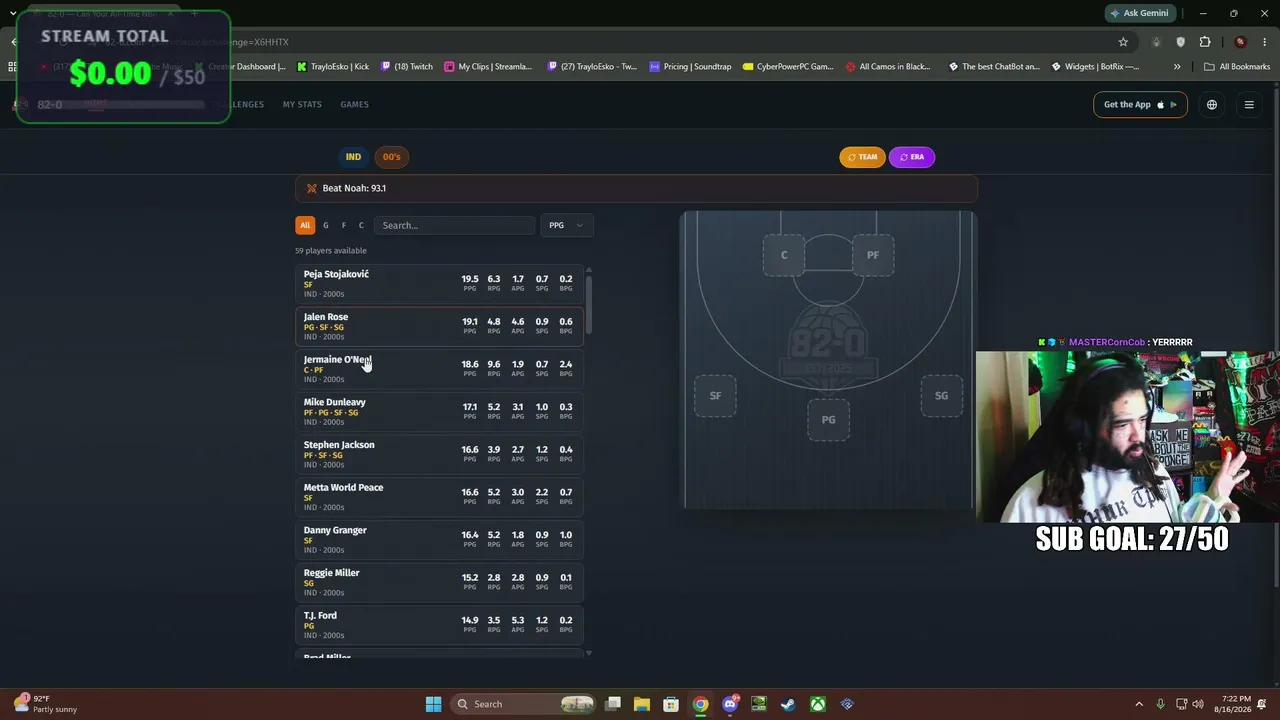Viewport: 1280px width, 720px height.
Task: Open the TrayloEsko Kick bookmark
Action: [333, 67]
